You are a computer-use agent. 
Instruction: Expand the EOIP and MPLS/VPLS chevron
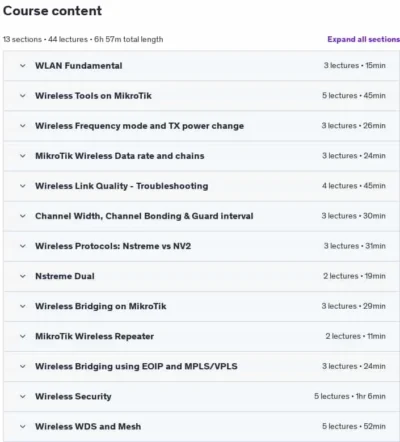tap(23, 366)
